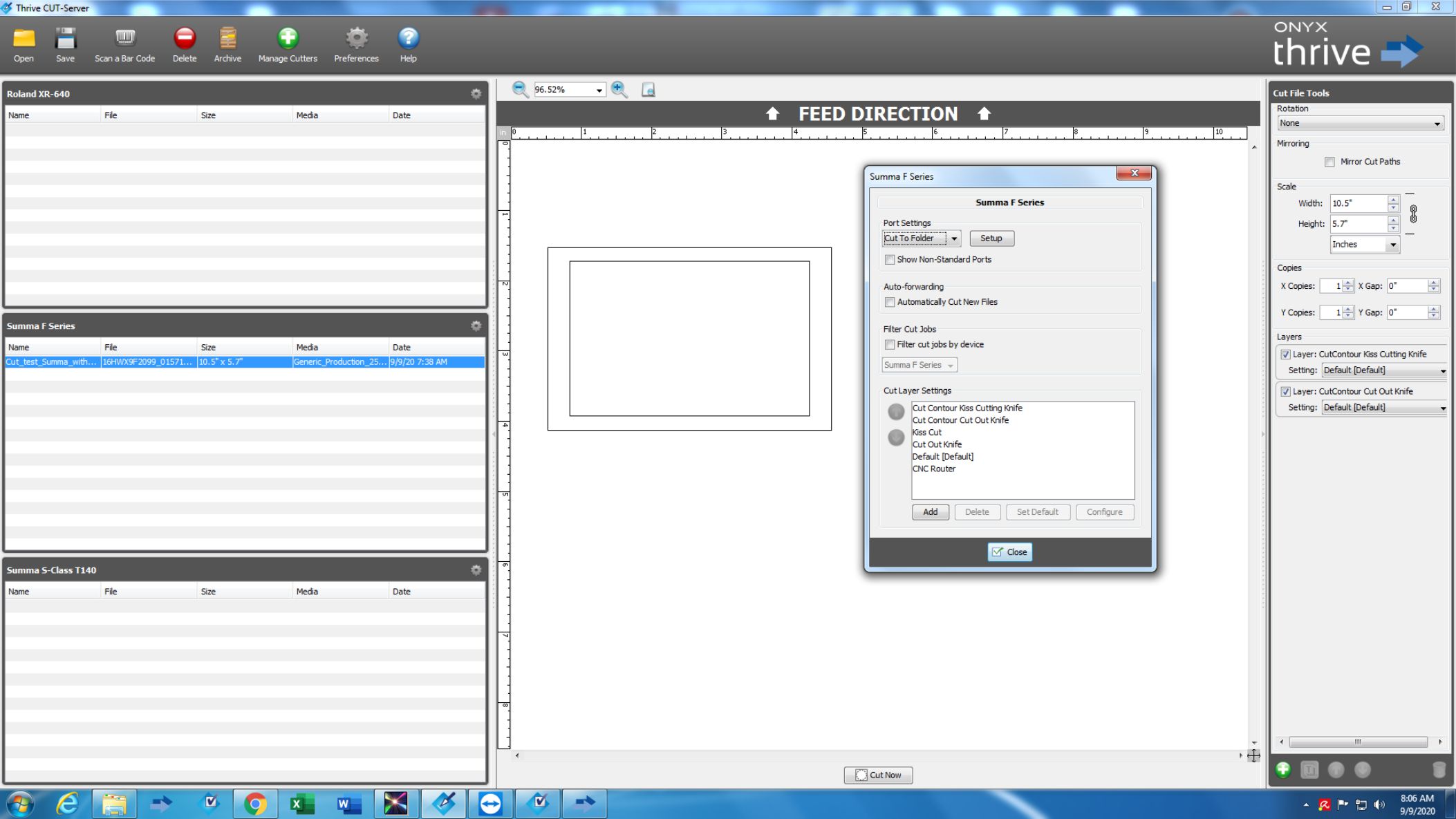1456x819 pixels.
Task: Click pan crosshair icon at preview corner
Action: pyautogui.click(x=1253, y=755)
